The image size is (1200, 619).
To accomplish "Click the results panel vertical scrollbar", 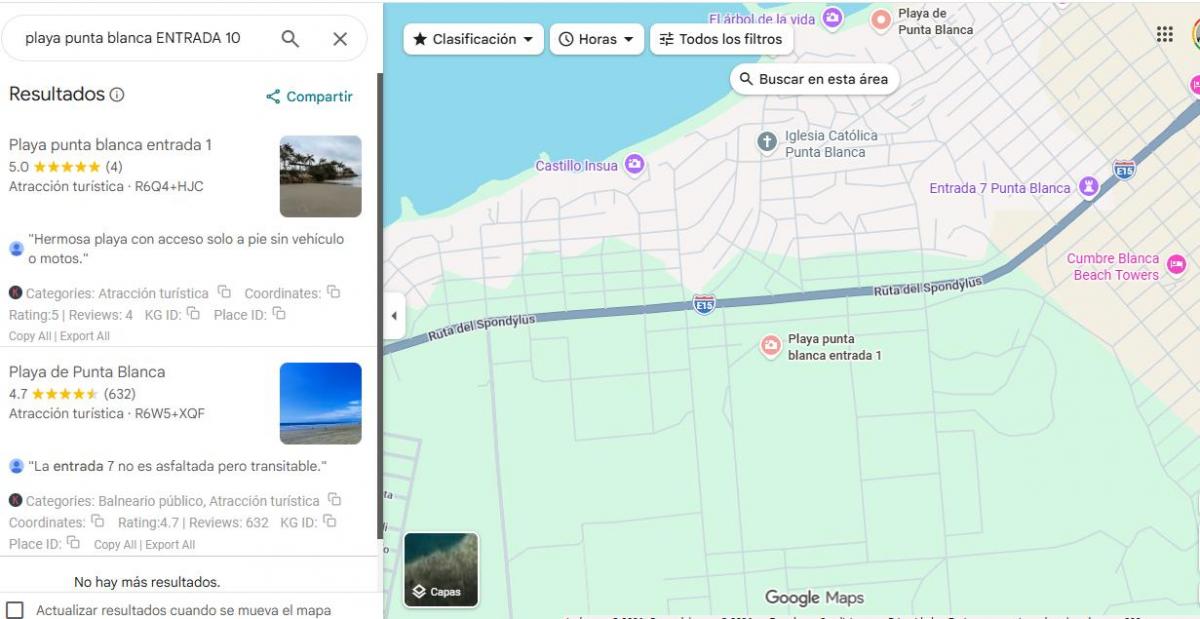I will point(379,306).
